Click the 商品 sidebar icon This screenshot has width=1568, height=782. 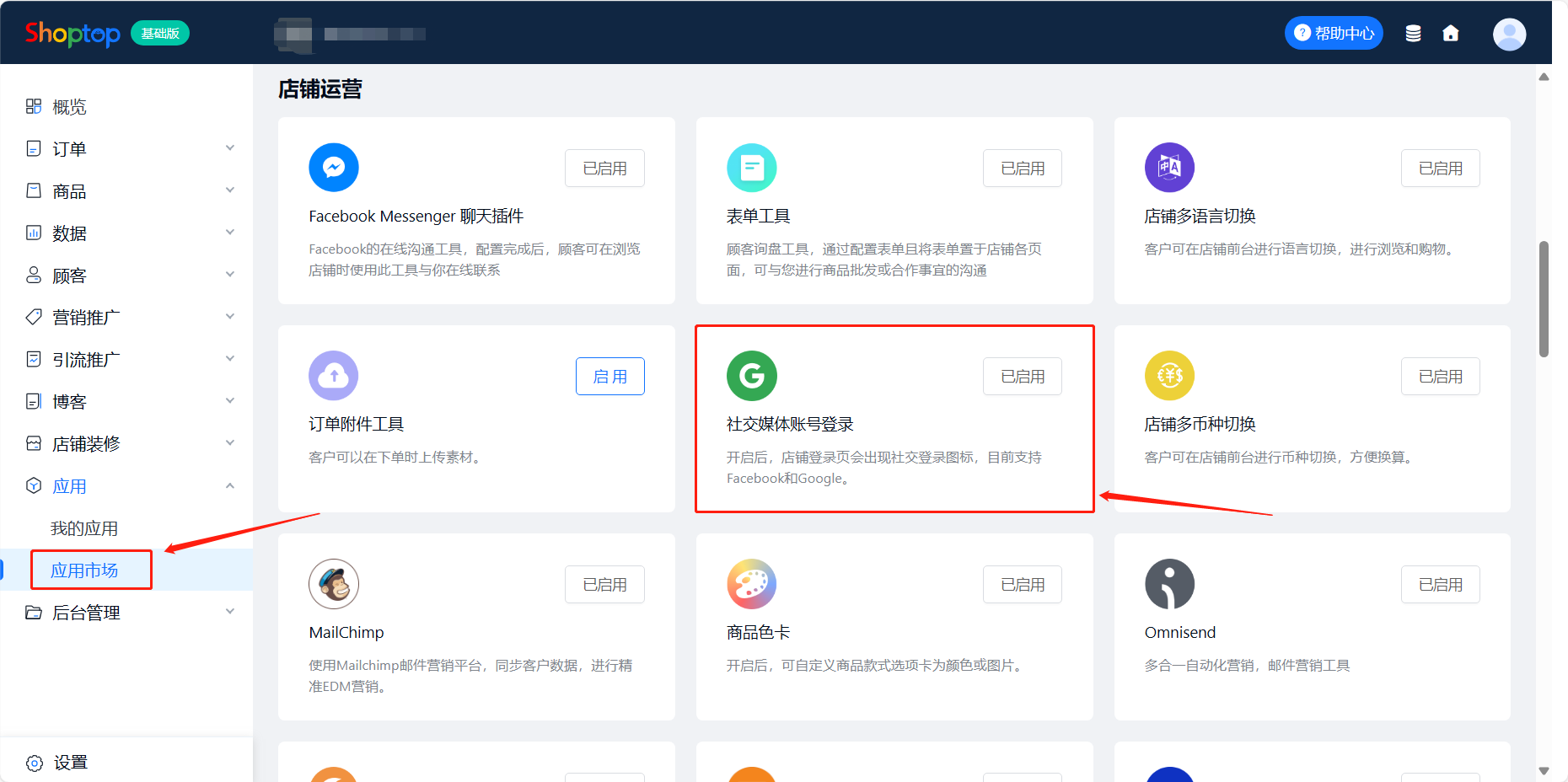[34, 190]
